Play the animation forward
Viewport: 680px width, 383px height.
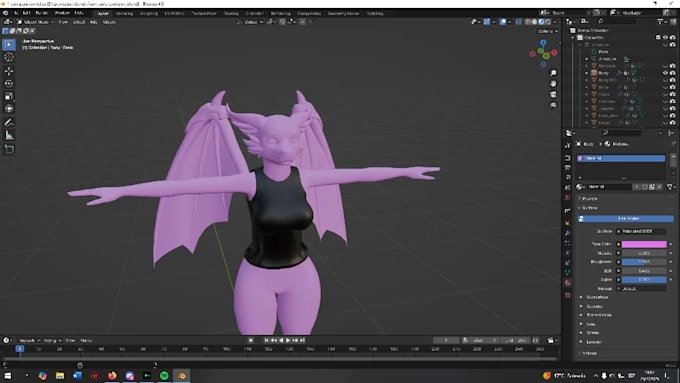point(288,340)
